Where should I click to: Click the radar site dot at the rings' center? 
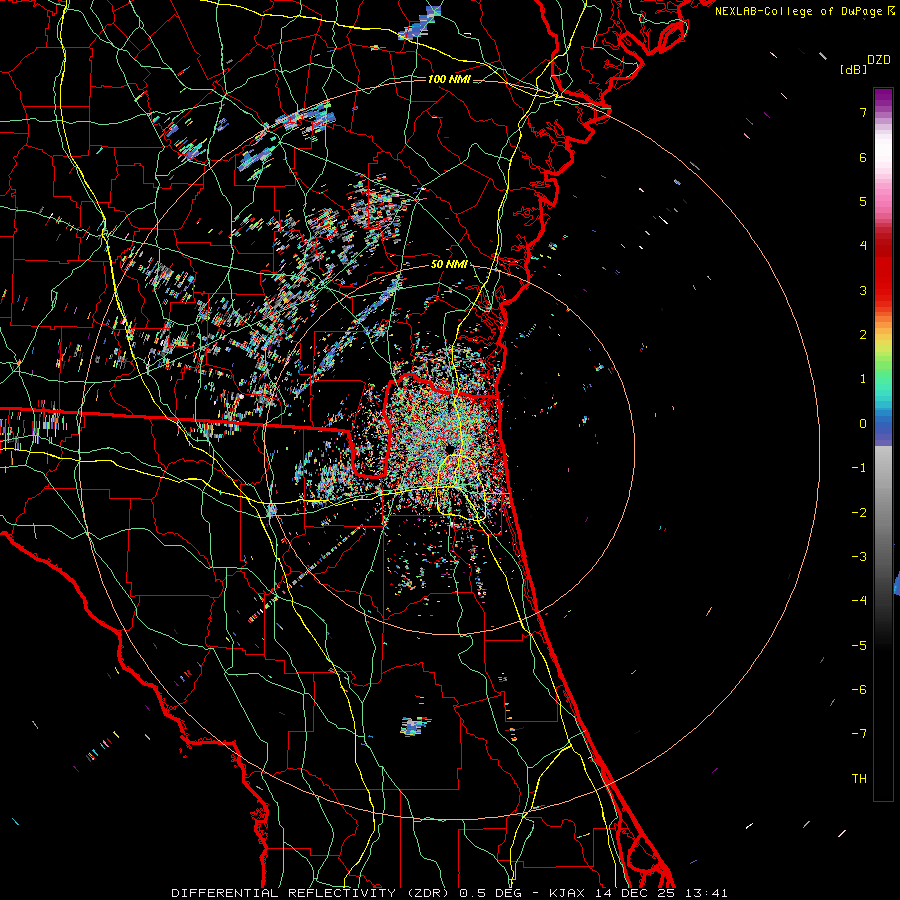pyautogui.click(x=449, y=449)
